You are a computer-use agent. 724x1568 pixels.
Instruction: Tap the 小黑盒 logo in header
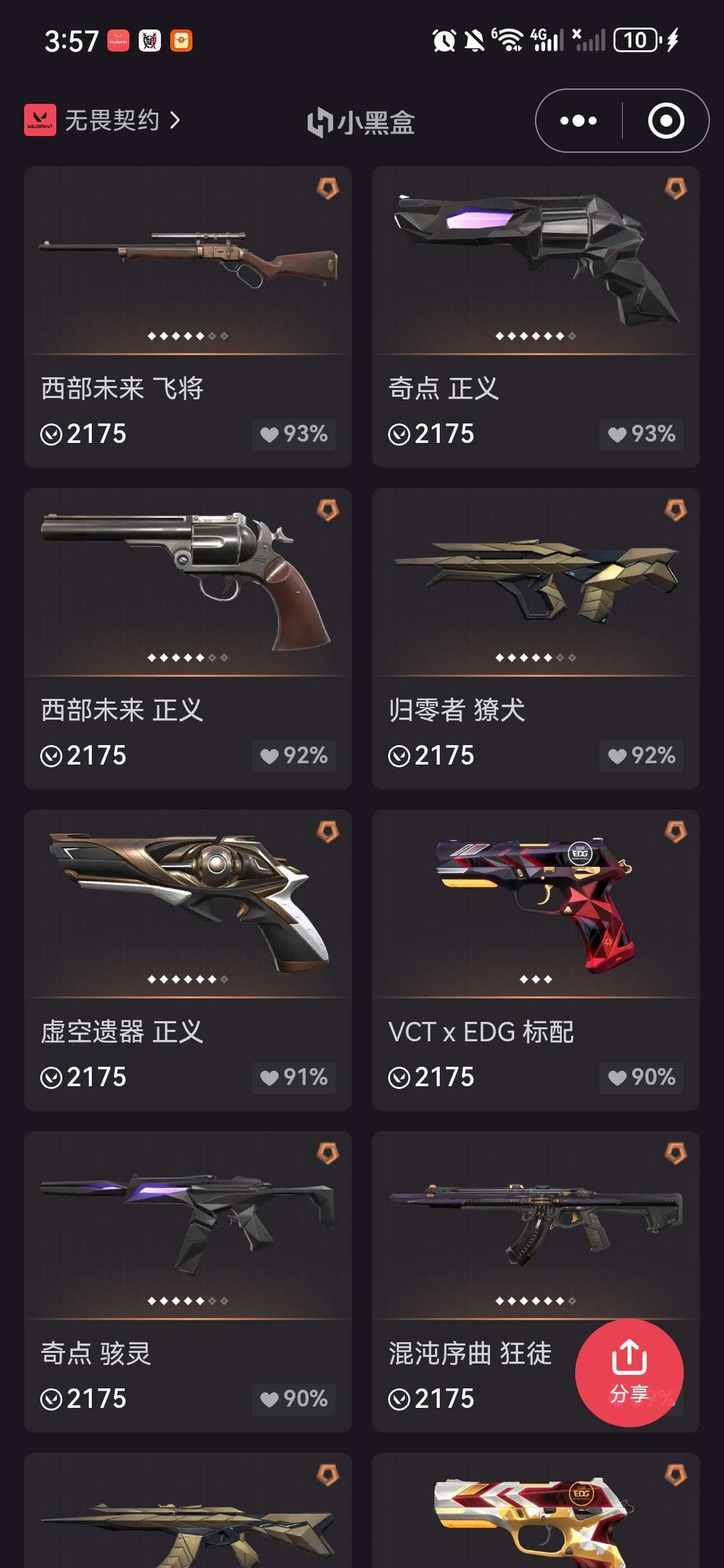pyautogui.click(x=361, y=122)
